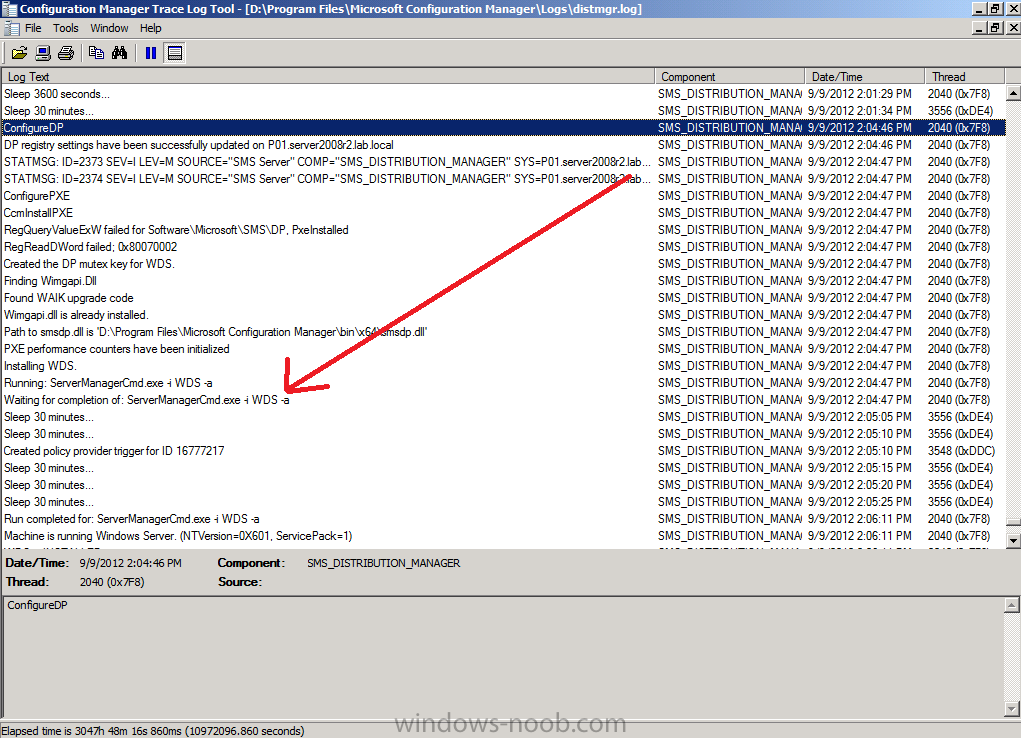
Task: Click the elapsed time status bar text
Action: coord(152,731)
